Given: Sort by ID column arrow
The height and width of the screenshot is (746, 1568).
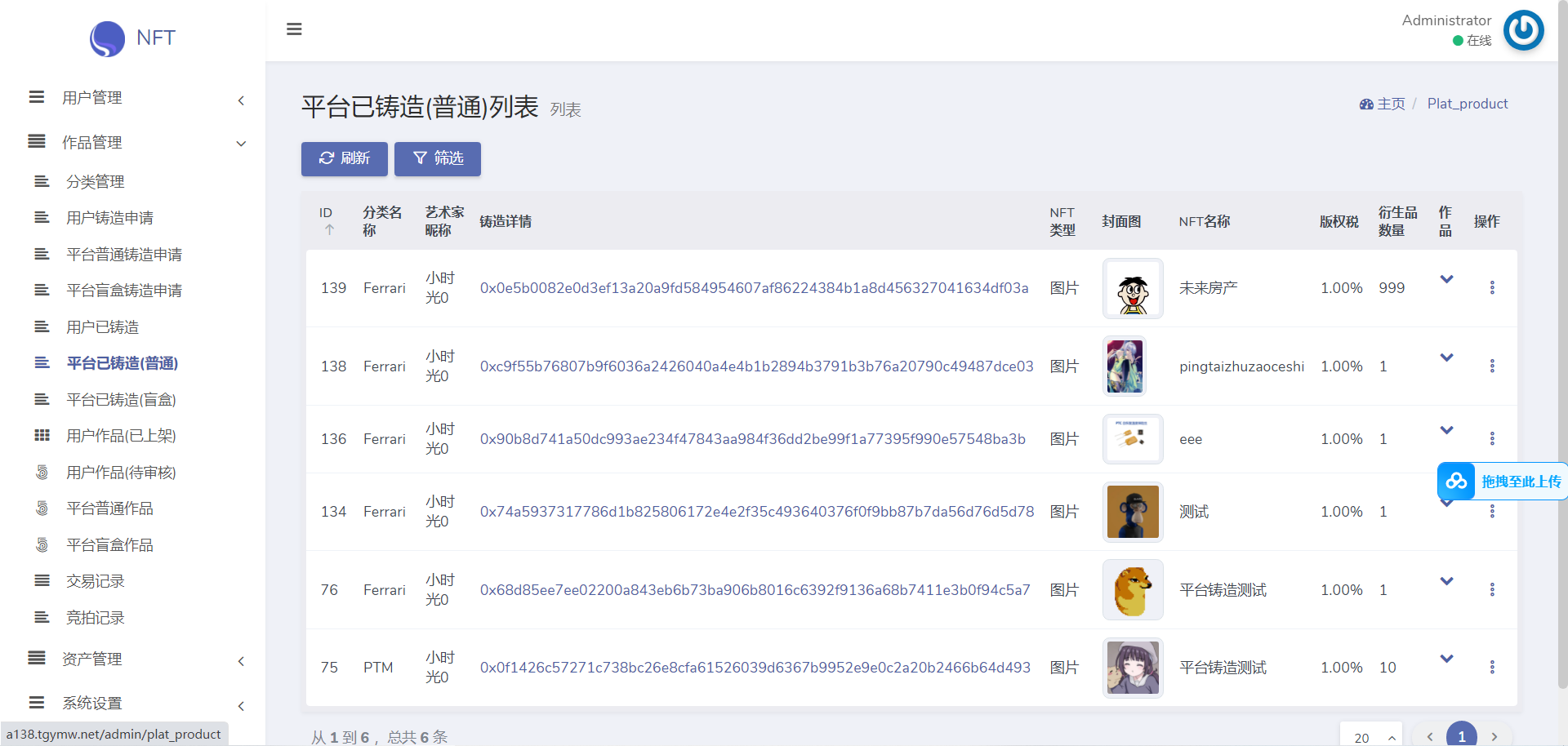Looking at the screenshot, I should pyautogui.click(x=329, y=230).
